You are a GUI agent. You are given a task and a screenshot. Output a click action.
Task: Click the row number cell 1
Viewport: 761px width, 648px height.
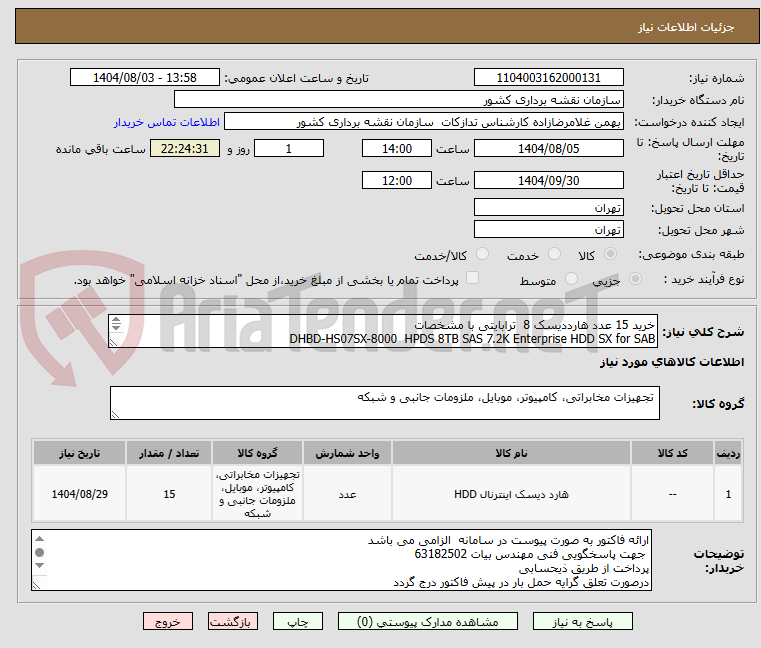coord(728,494)
